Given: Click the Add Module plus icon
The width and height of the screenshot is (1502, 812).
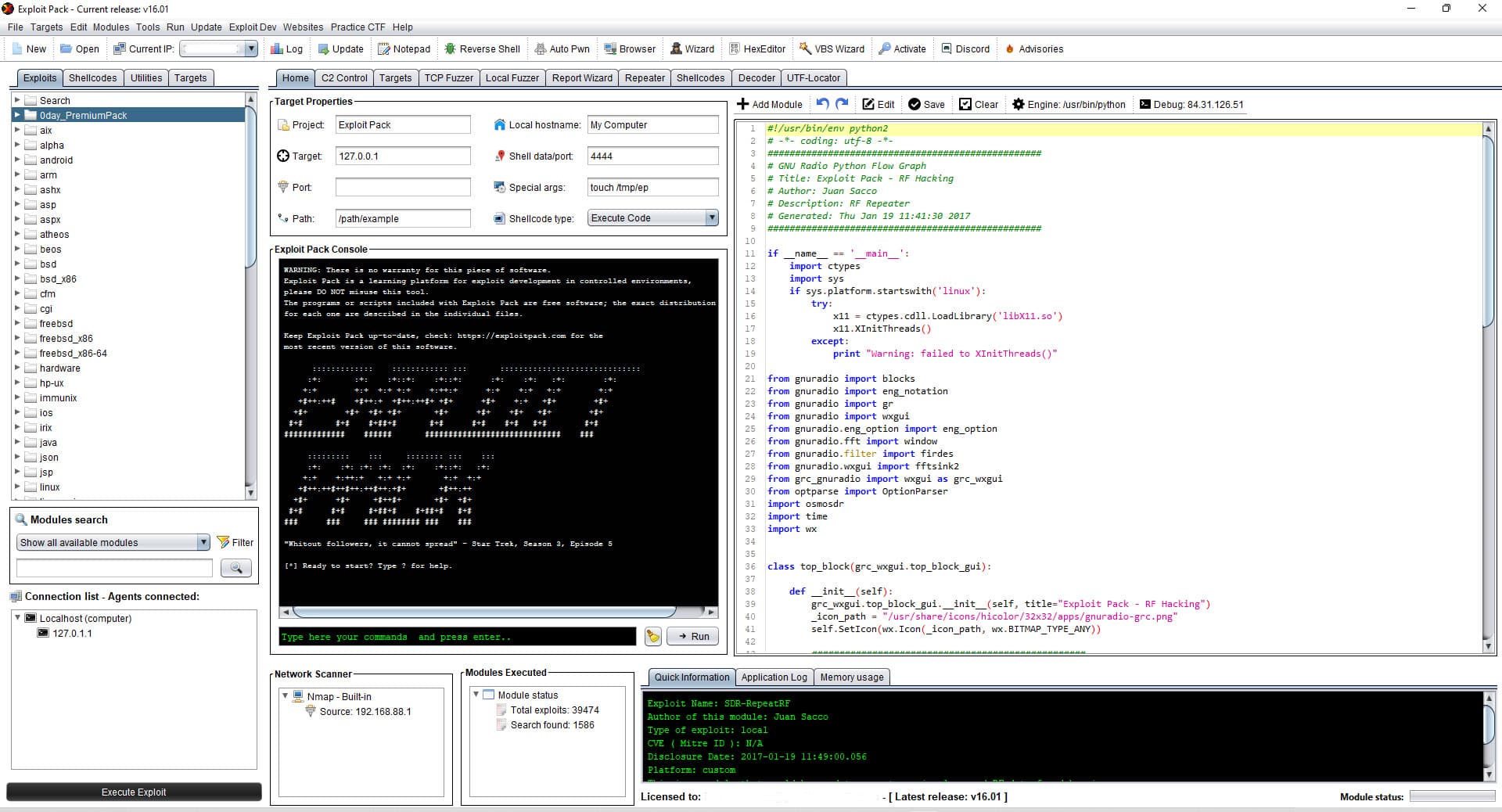Looking at the screenshot, I should point(743,104).
